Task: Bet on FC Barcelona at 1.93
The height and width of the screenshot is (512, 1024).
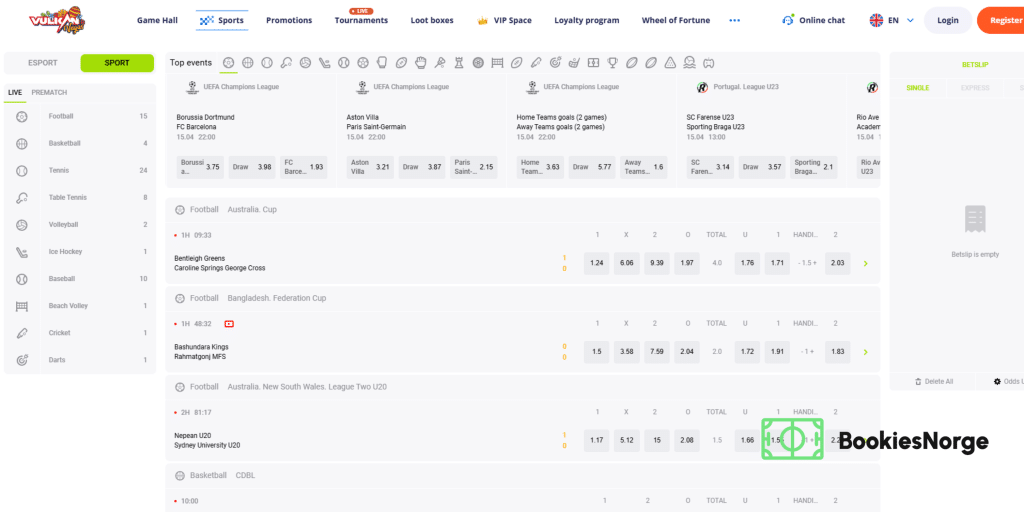Action: pyautogui.click(x=304, y=167)
